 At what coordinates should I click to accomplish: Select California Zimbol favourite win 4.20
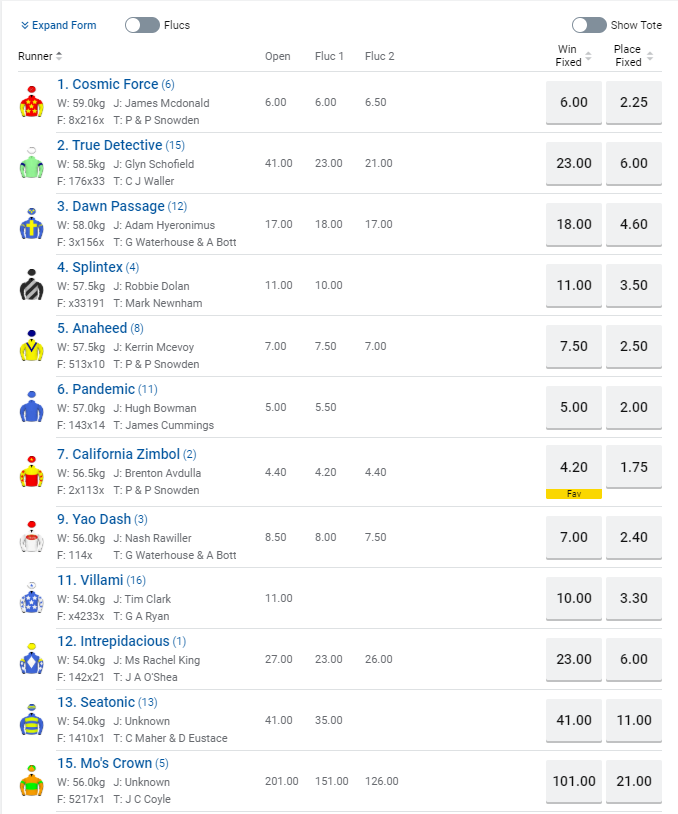pyautogui.click(x=574, y=467)
